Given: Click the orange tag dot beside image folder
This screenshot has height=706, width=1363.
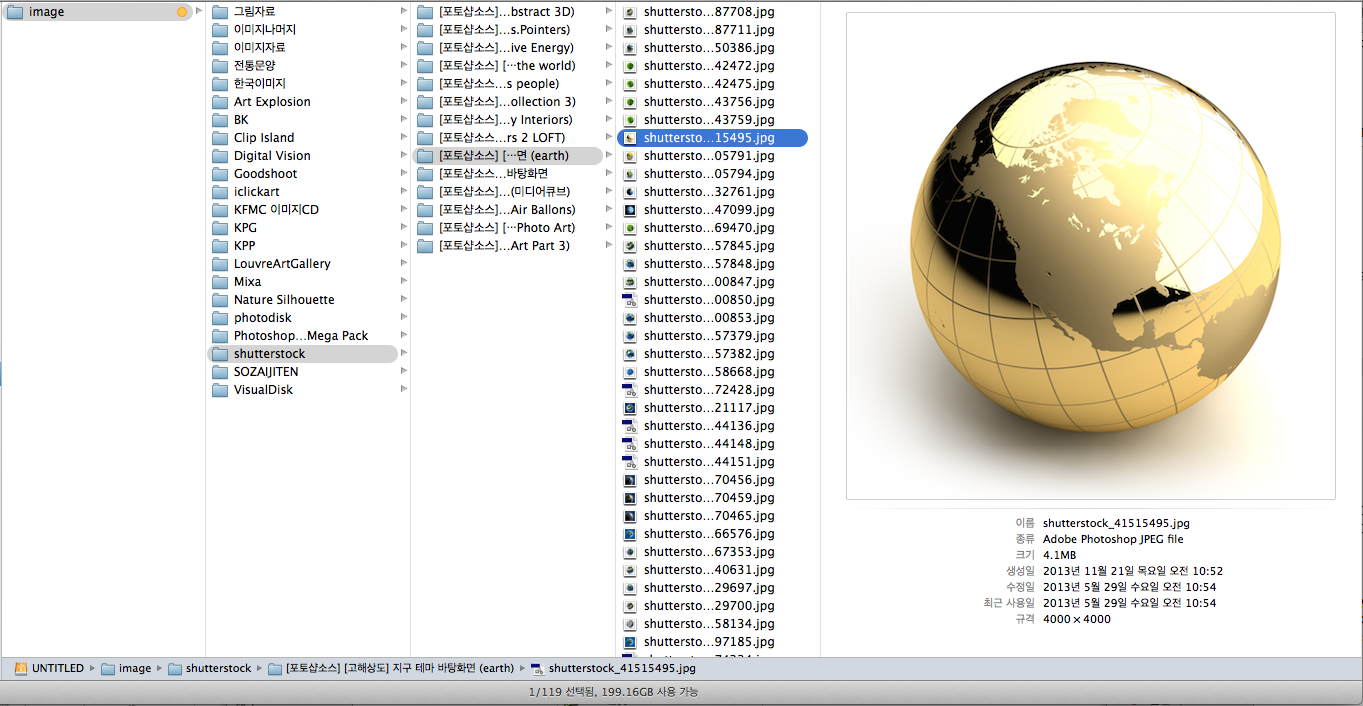Looking at the screenshot, I should [x=182, y=12].
